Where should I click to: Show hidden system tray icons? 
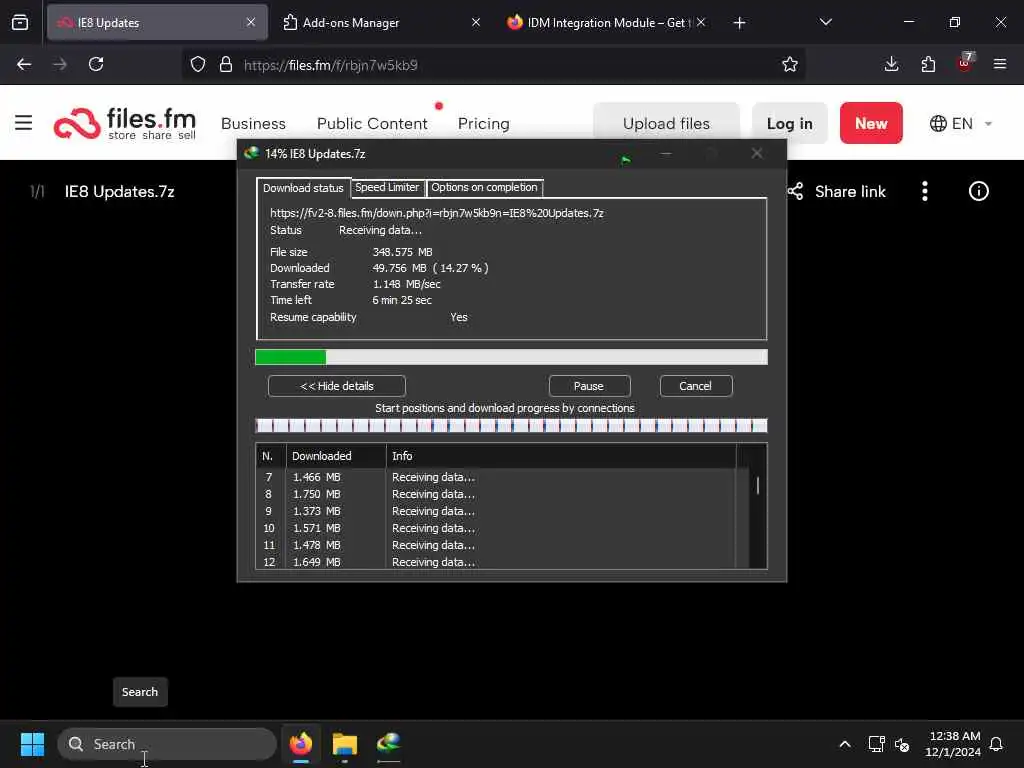[x=844, y=744]
